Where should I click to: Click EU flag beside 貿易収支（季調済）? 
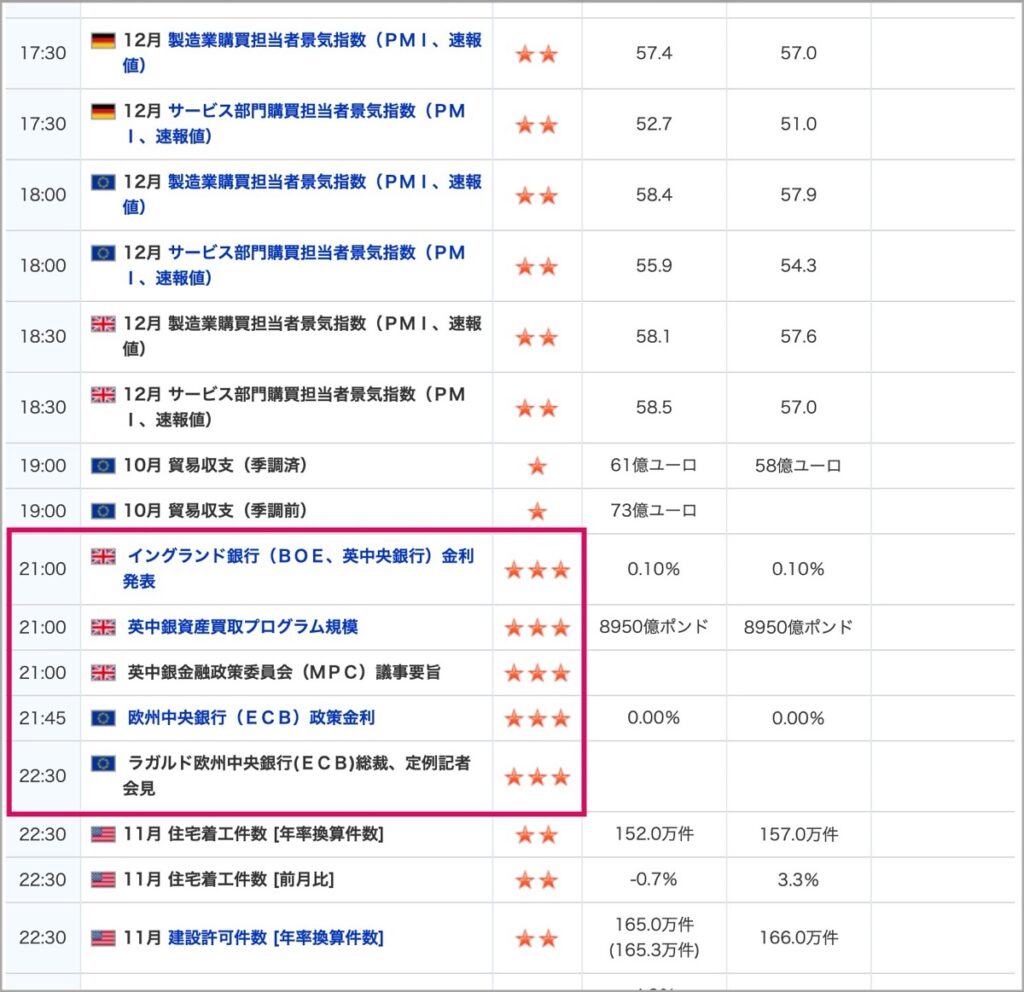103,466
